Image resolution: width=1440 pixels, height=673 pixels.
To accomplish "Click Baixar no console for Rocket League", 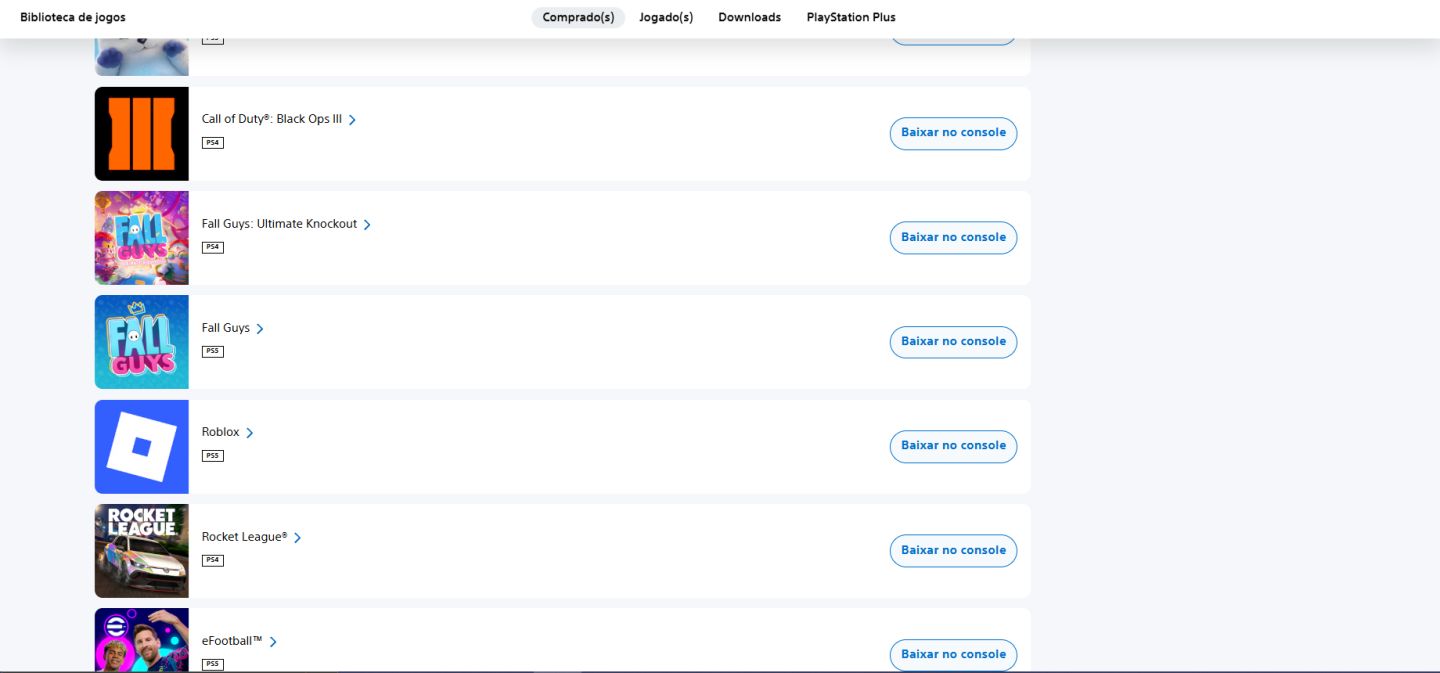I will pyautogui.click(x=953, y=551).
